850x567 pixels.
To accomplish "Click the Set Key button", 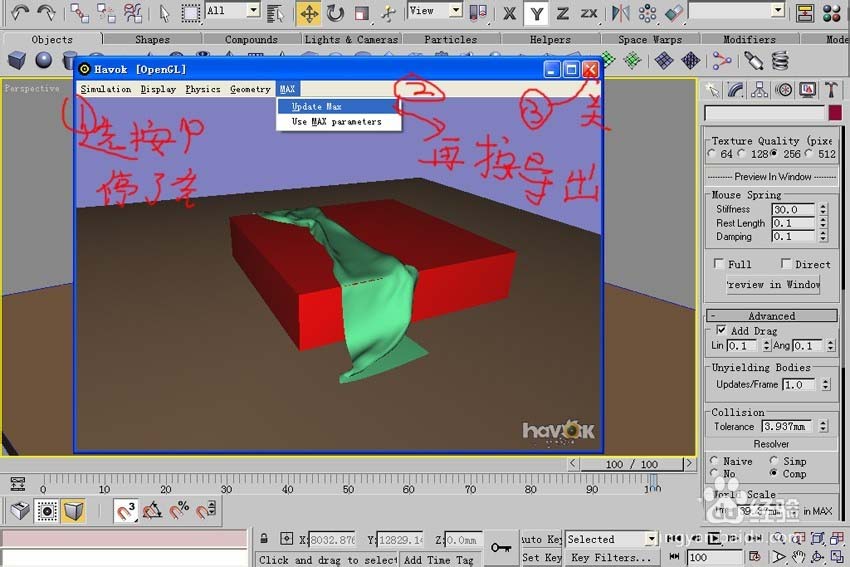I will 542,557.
